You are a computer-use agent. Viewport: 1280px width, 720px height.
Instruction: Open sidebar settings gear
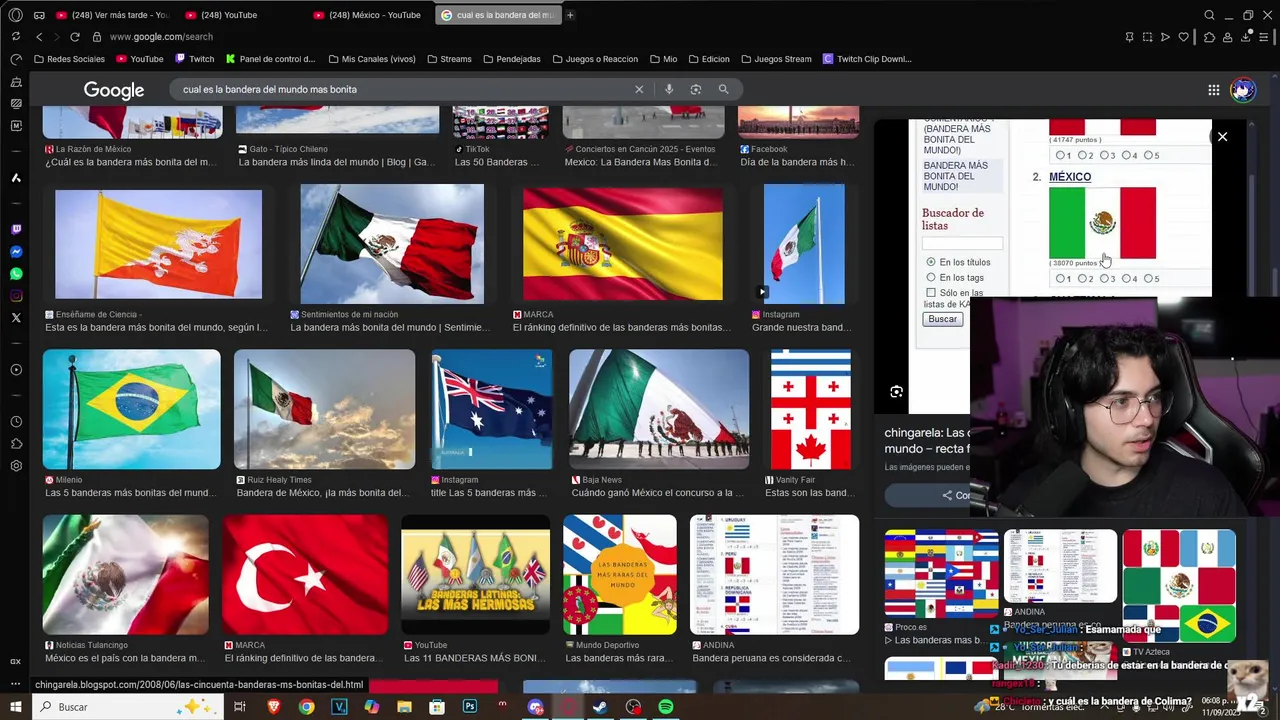[16, 466]
